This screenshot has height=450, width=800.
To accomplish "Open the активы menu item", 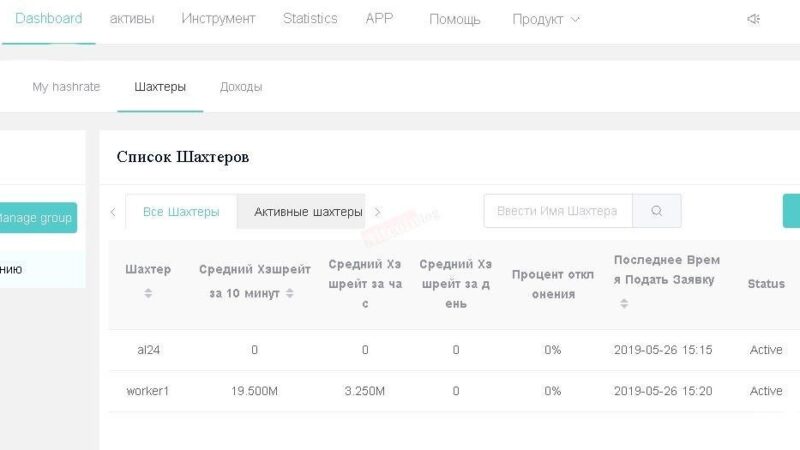I will (x=132, y=19).
